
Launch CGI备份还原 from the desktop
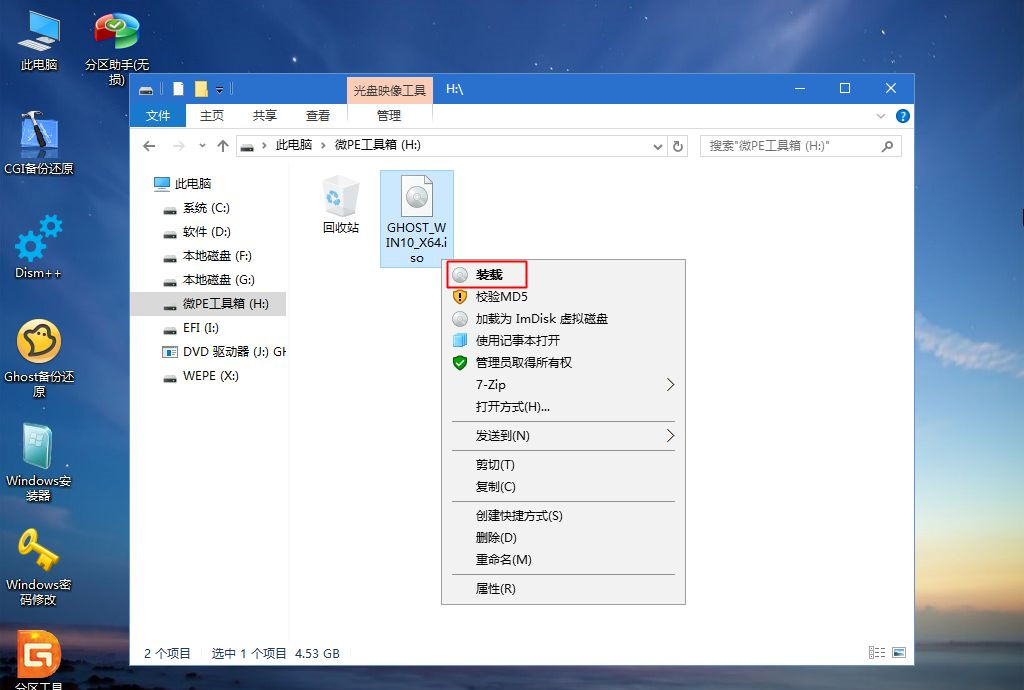tap(38, 130)
